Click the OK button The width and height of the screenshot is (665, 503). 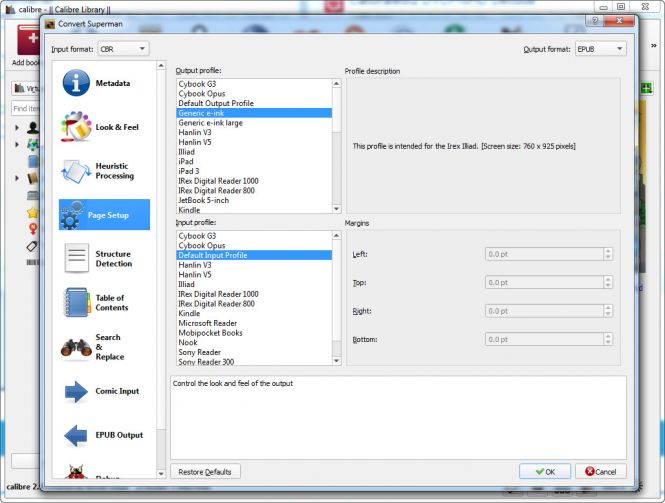(x=545, y=471)
